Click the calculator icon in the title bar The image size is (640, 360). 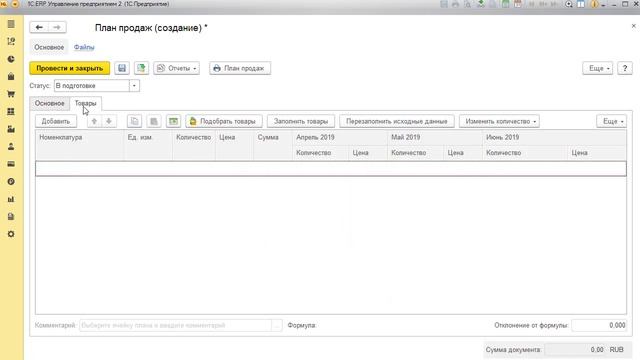505,4
